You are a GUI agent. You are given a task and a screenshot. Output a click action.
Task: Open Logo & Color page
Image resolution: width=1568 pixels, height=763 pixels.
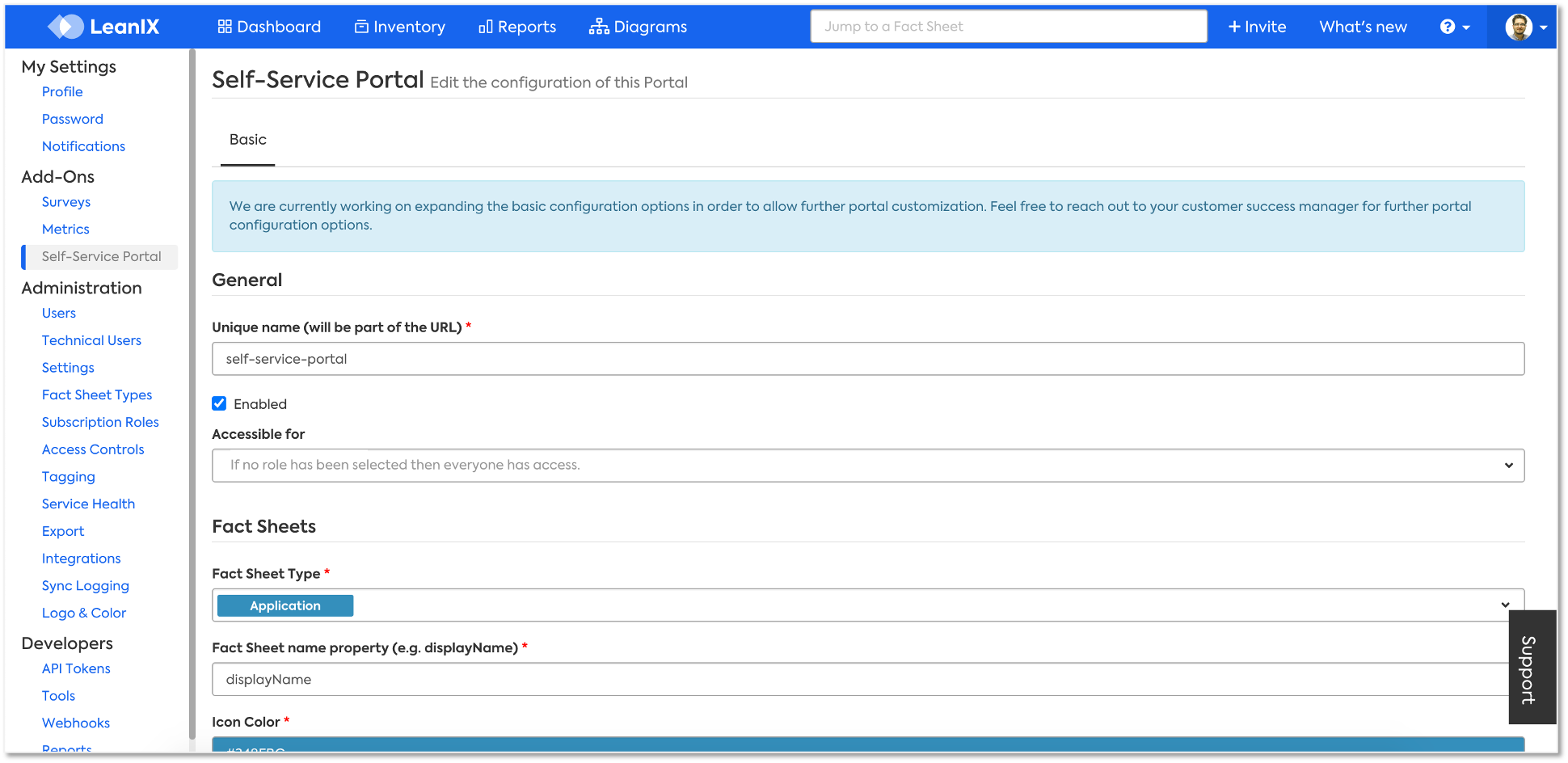coord(84,613)
